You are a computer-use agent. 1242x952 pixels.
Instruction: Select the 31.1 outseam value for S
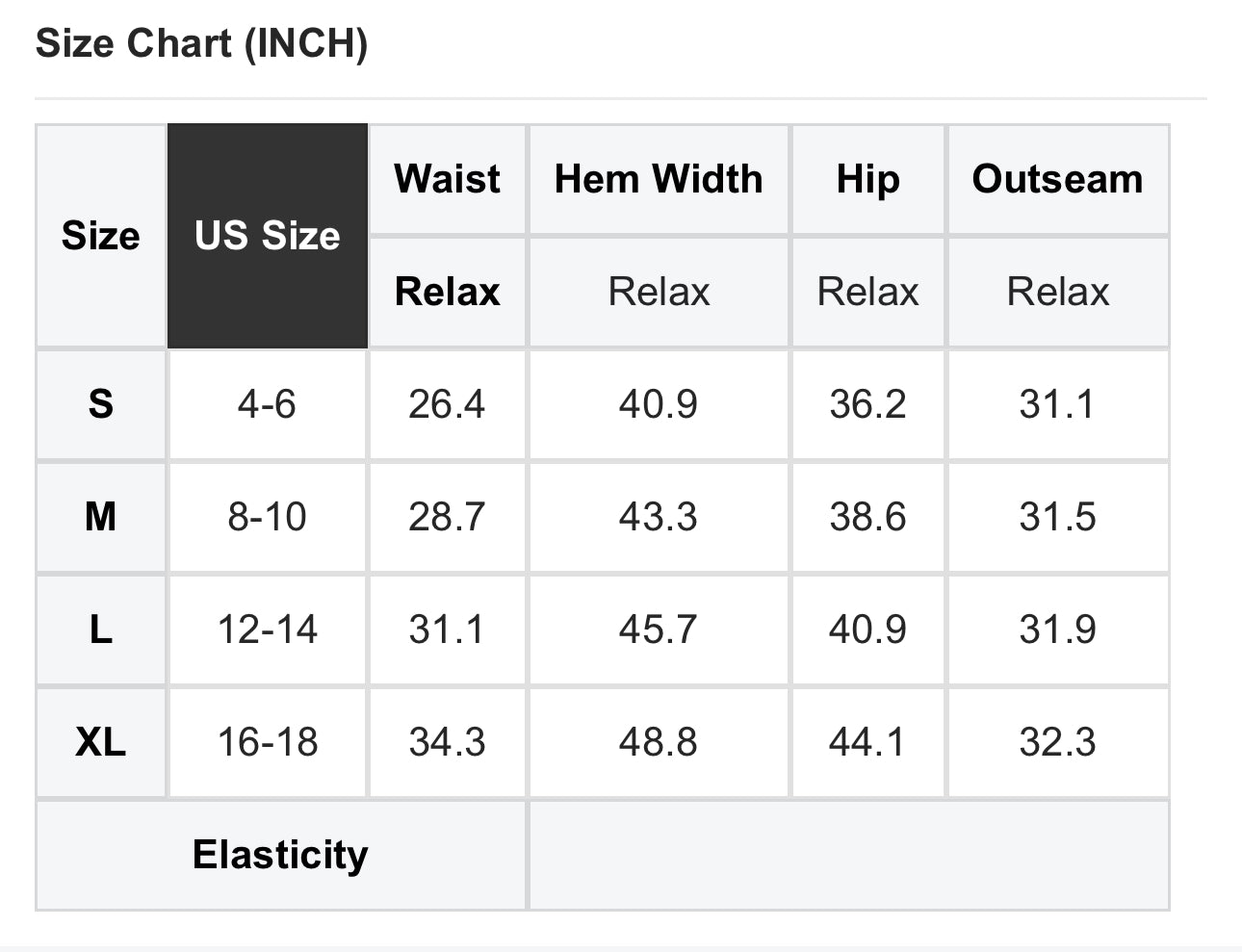(1057, 404)
